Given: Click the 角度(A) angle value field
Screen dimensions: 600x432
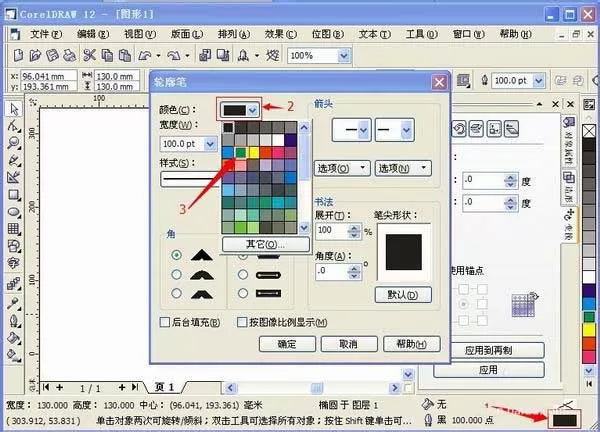Looking at the screenshot, I should pos(333,271).
